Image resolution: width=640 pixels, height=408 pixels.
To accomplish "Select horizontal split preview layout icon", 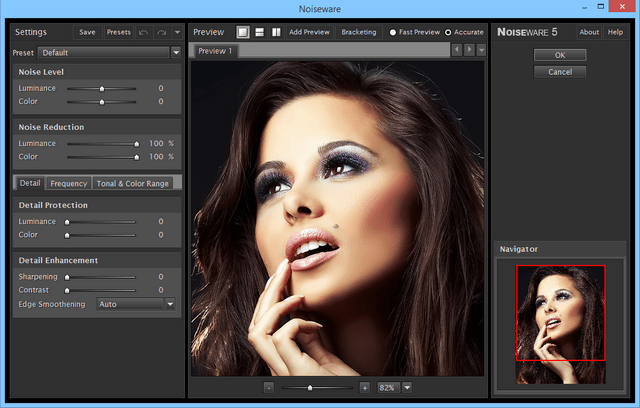I will [258, 32].
